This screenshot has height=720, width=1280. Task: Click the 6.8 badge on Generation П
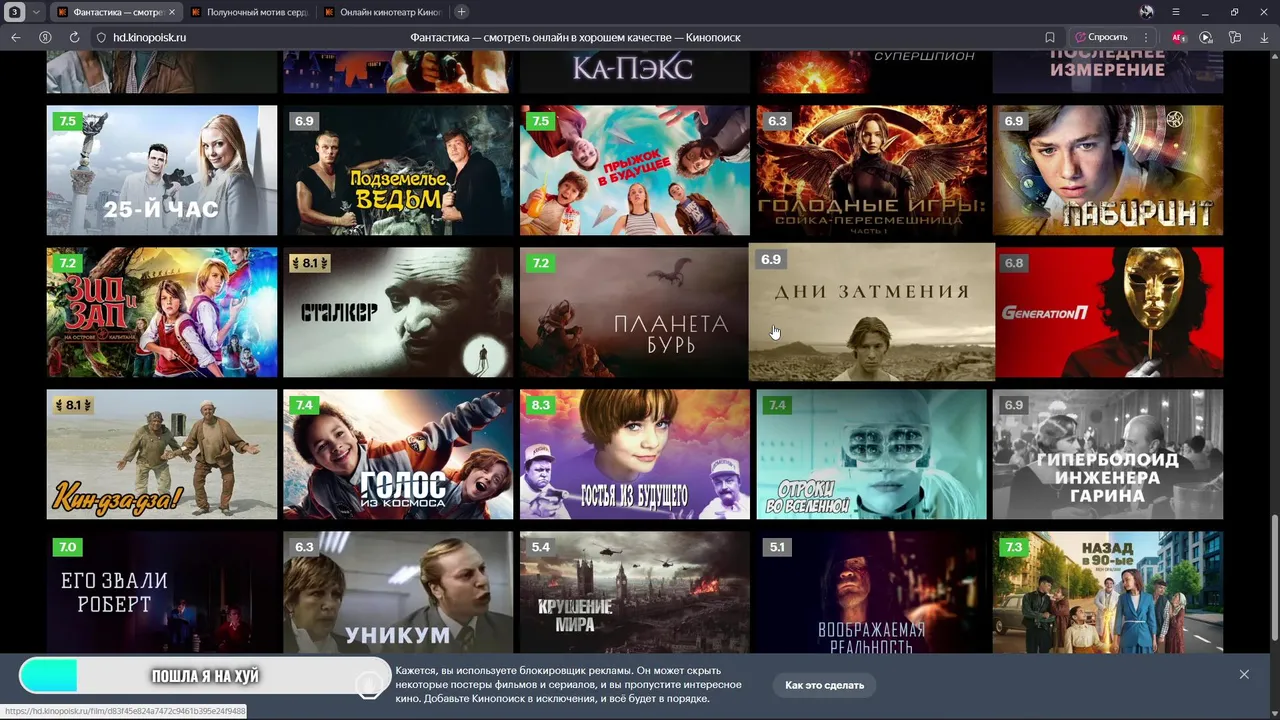(x=1014, y=263)
